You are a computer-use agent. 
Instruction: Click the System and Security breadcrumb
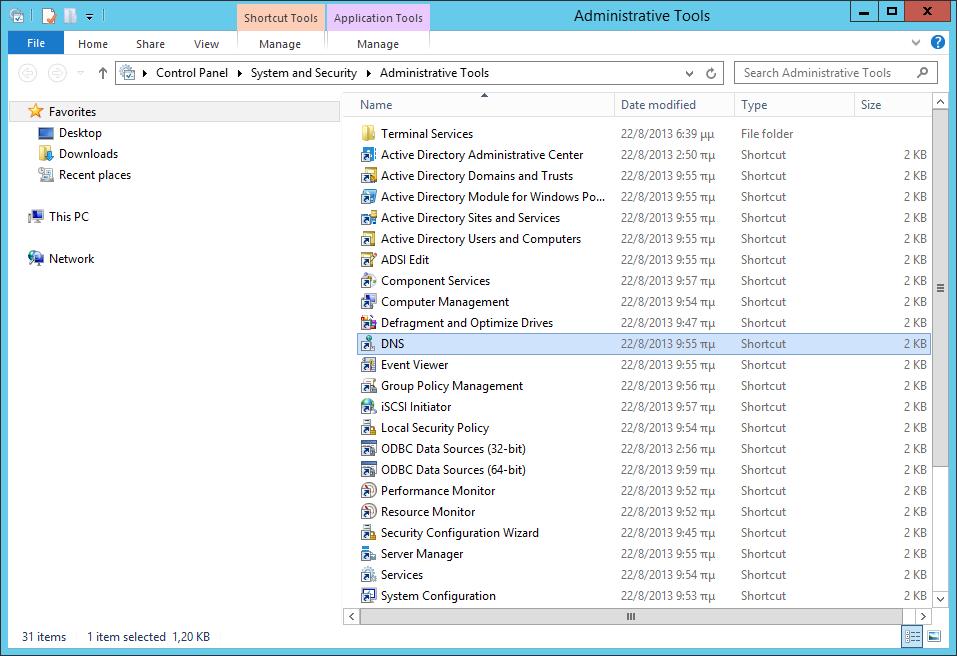[303, 73]
